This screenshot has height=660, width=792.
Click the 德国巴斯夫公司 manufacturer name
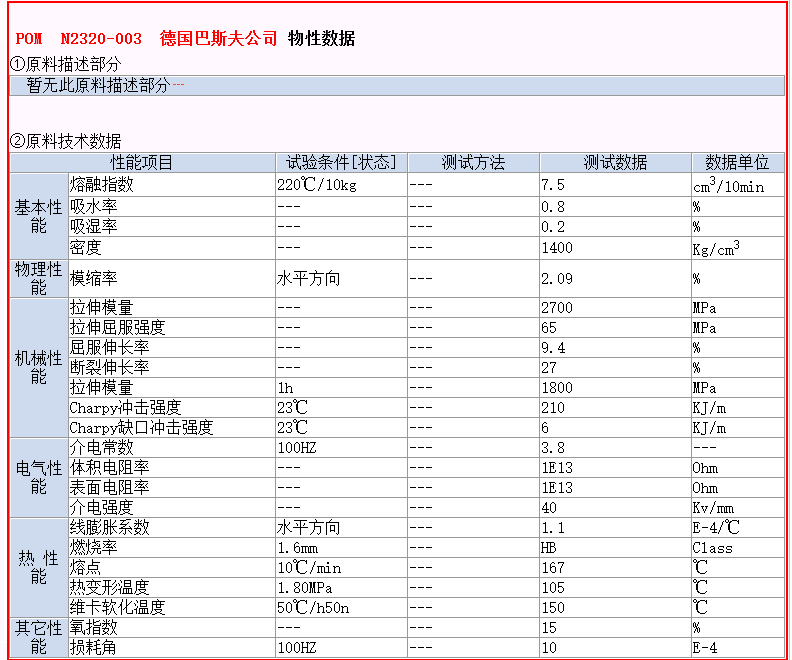click(x=219, y=39)
